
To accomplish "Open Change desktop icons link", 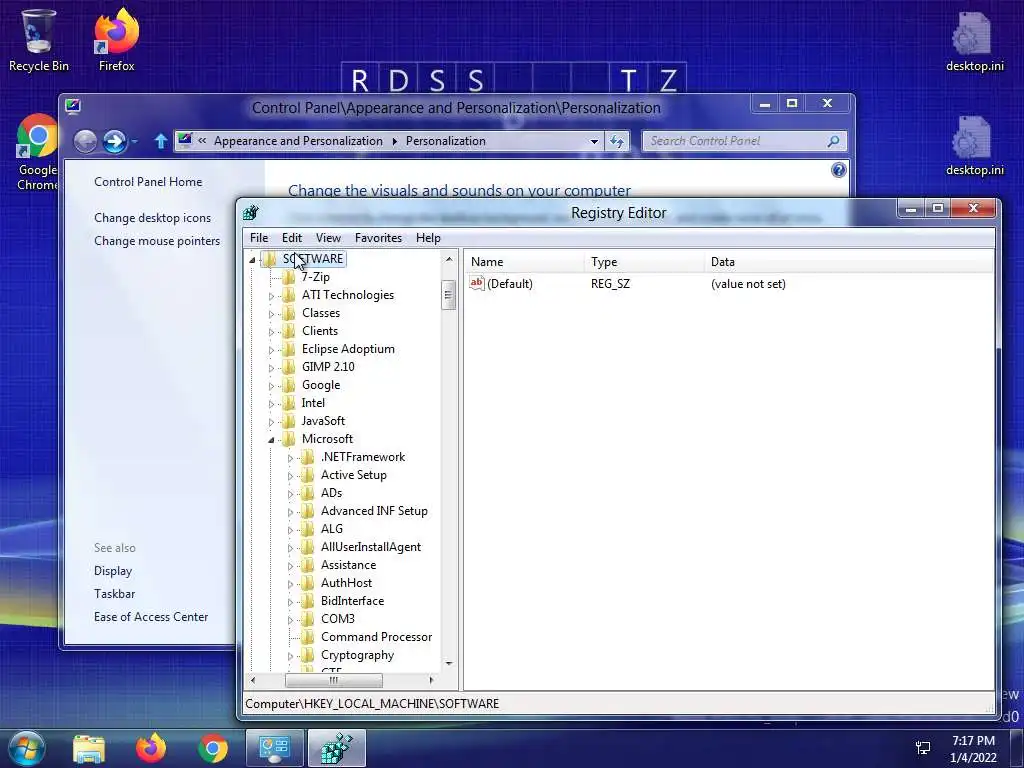I will [152, 217].
